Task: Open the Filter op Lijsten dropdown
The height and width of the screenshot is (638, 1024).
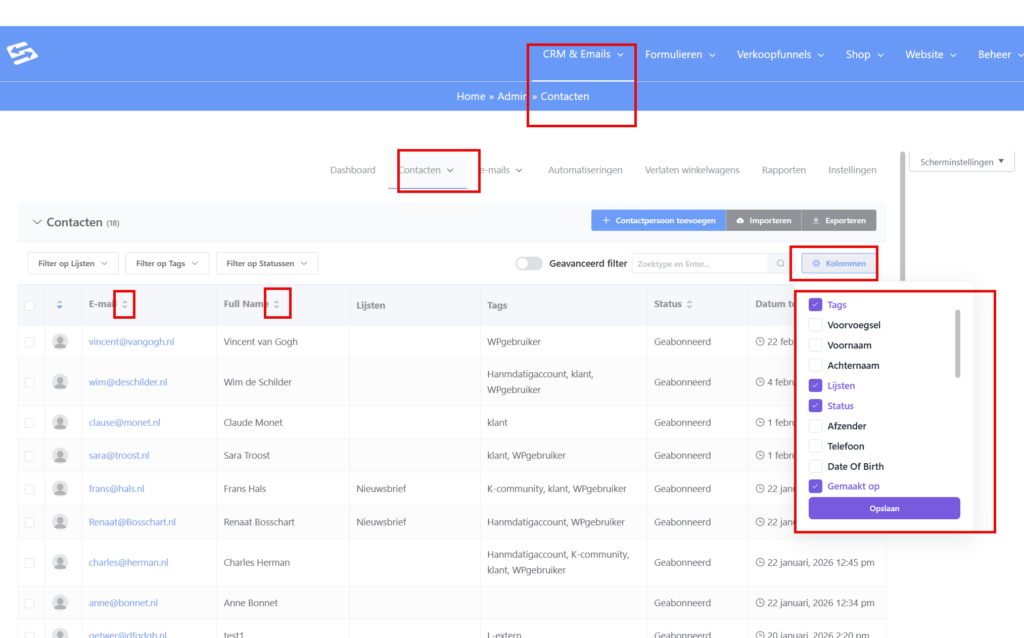Action: (x=72, y=263)
